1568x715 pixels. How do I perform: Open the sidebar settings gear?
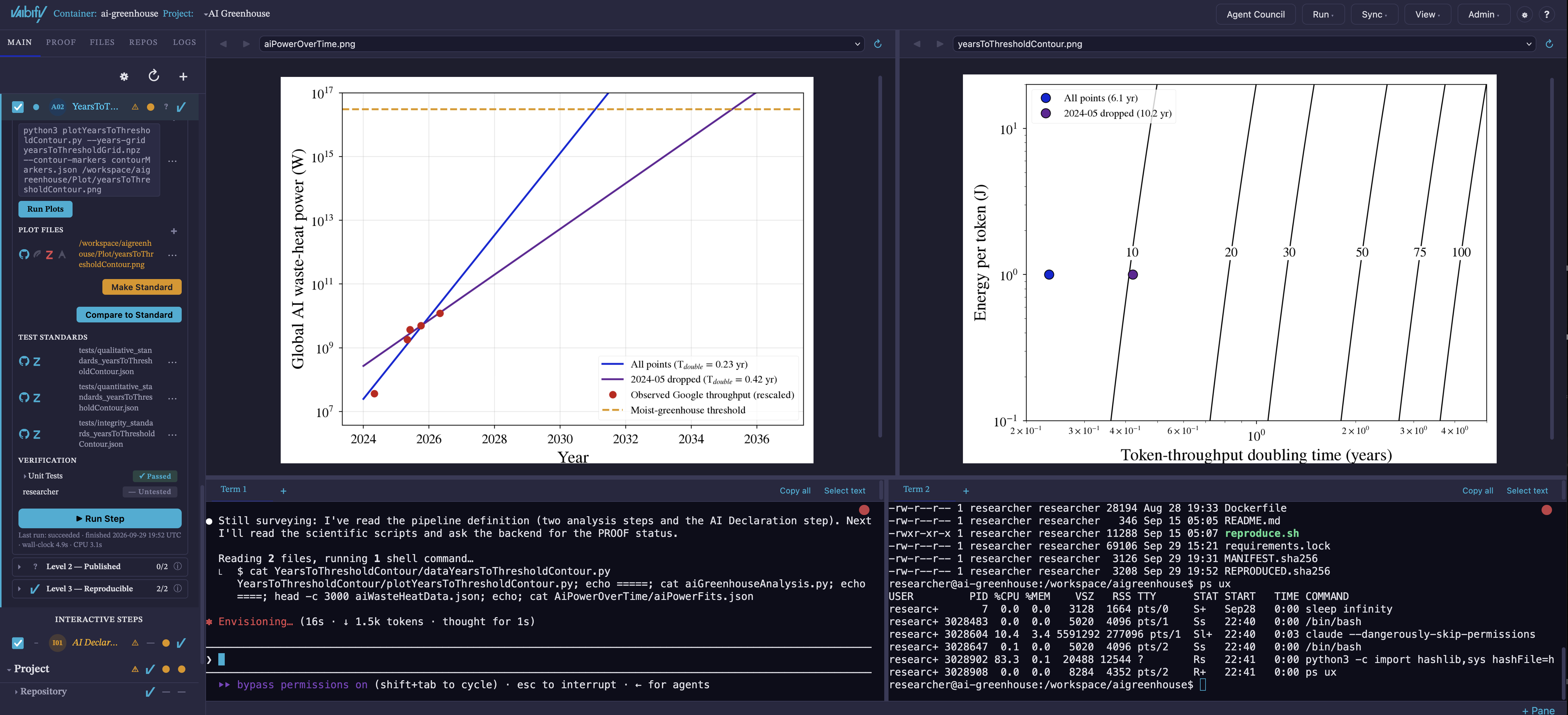pos(124,77)
